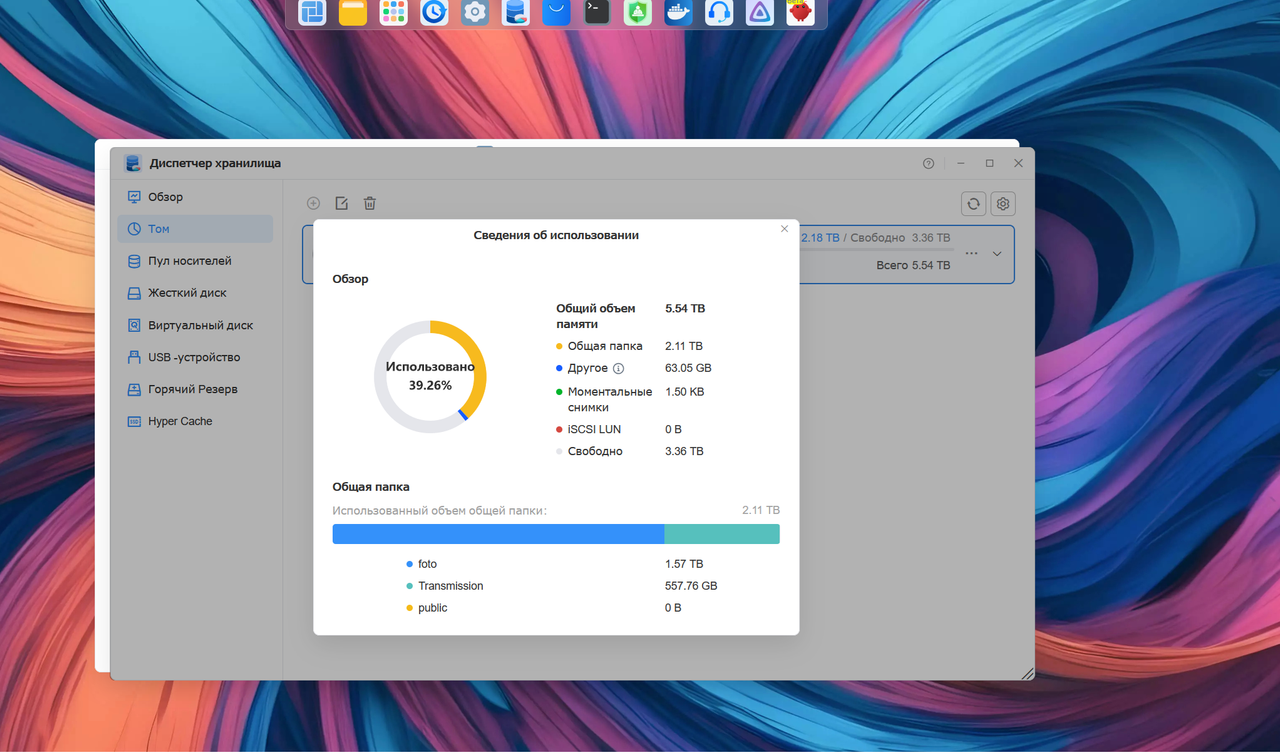Click the Использовано donut chart
Screen dimensions: 1280x755
pyautogui.click(x=430, y=377)
